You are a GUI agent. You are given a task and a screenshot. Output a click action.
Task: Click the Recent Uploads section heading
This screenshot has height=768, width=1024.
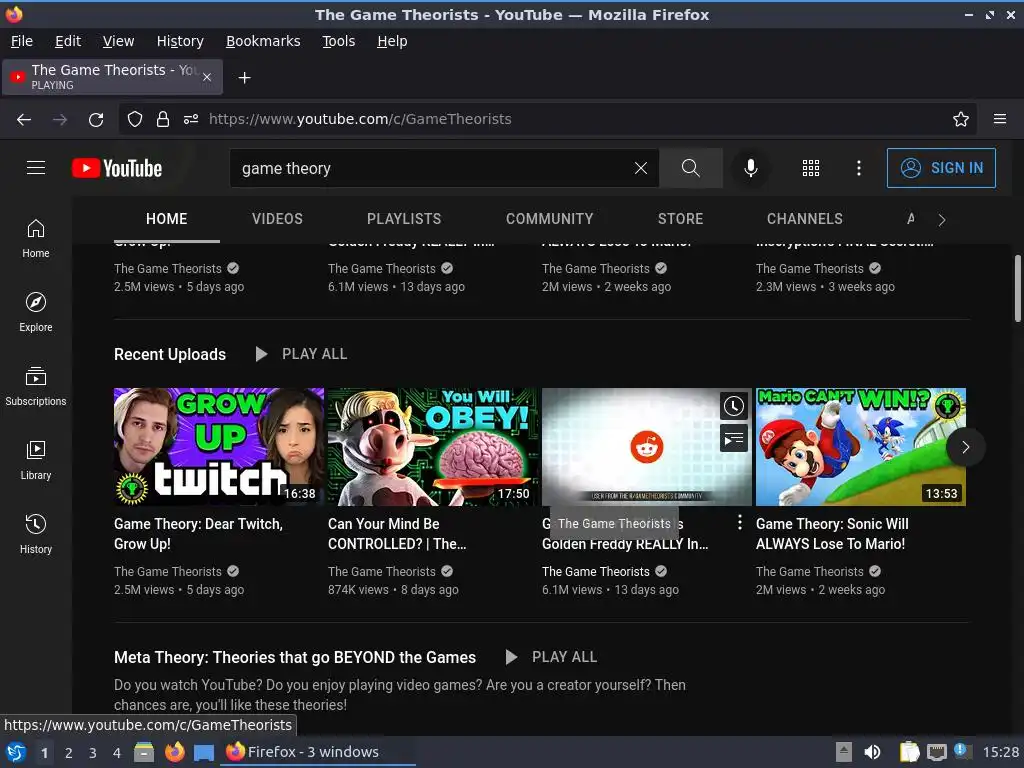pyautogui.click(x=170, y=354)
